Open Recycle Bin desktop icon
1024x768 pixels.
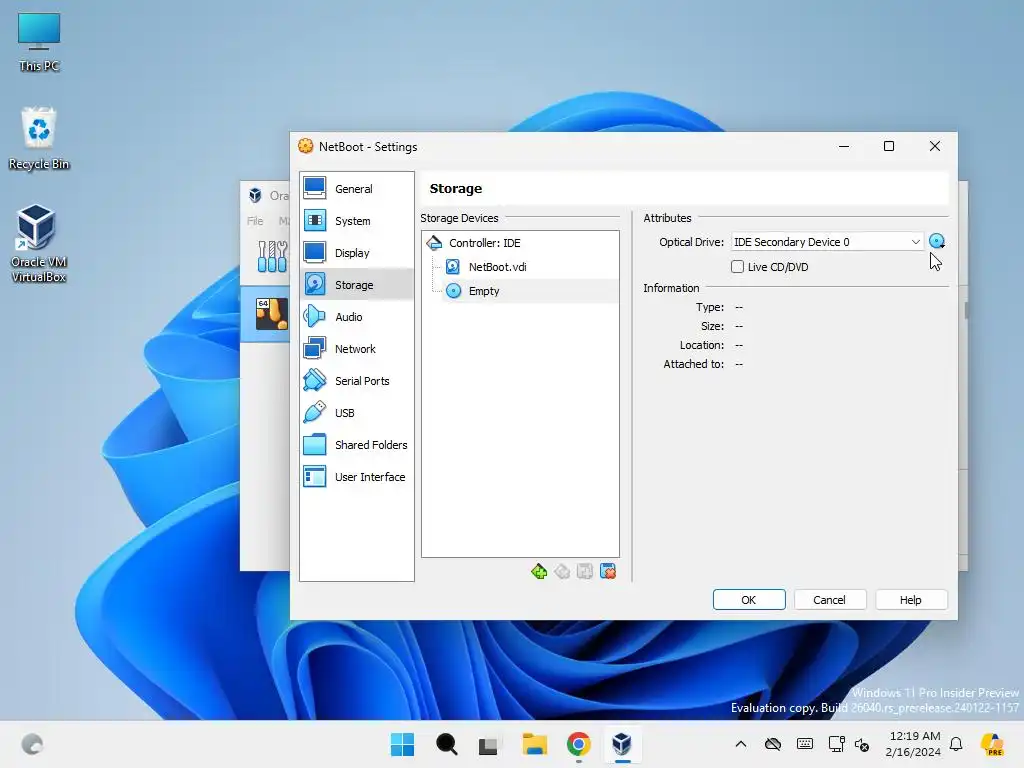(39, 138)
